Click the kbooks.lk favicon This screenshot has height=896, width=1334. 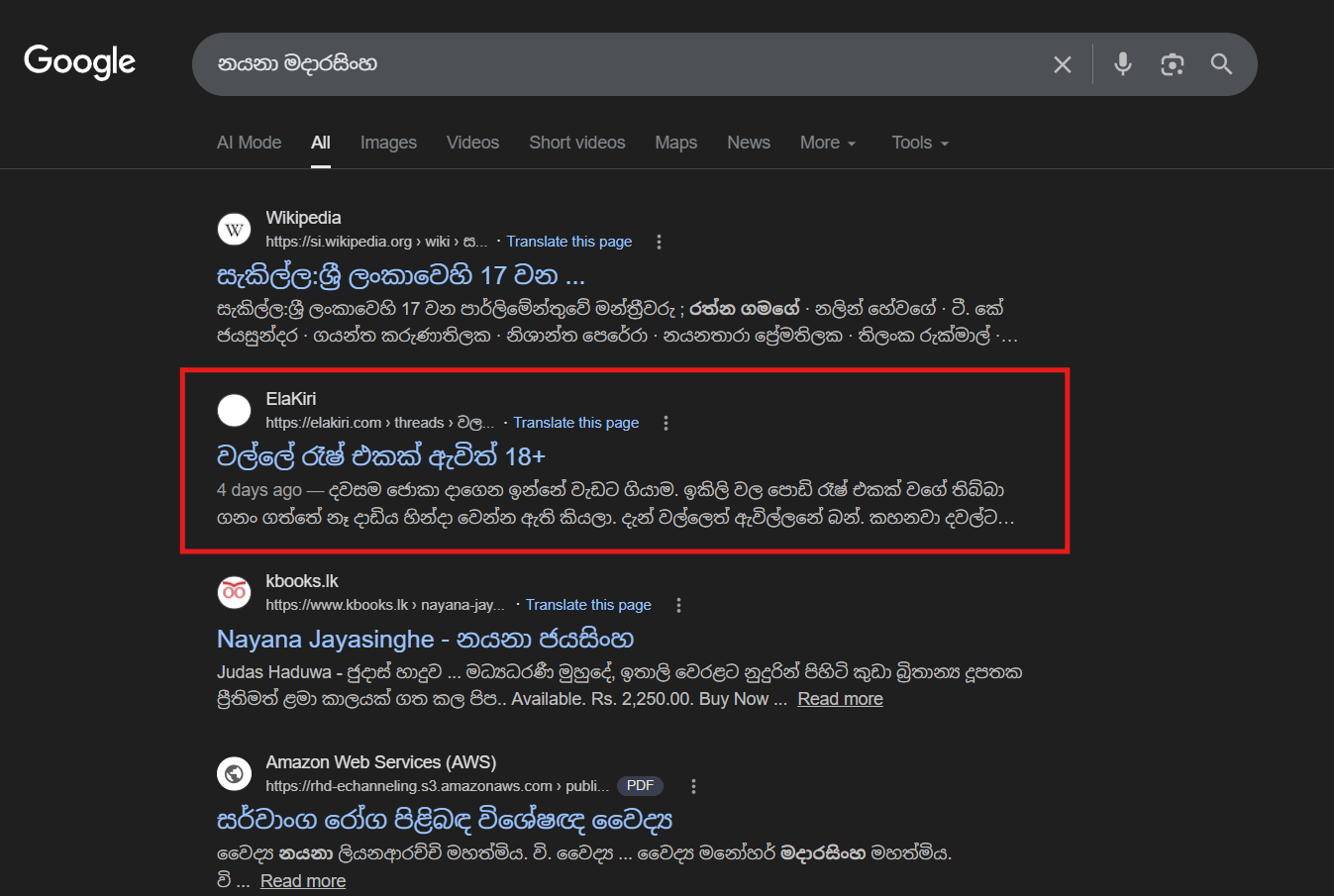point(234,593)
